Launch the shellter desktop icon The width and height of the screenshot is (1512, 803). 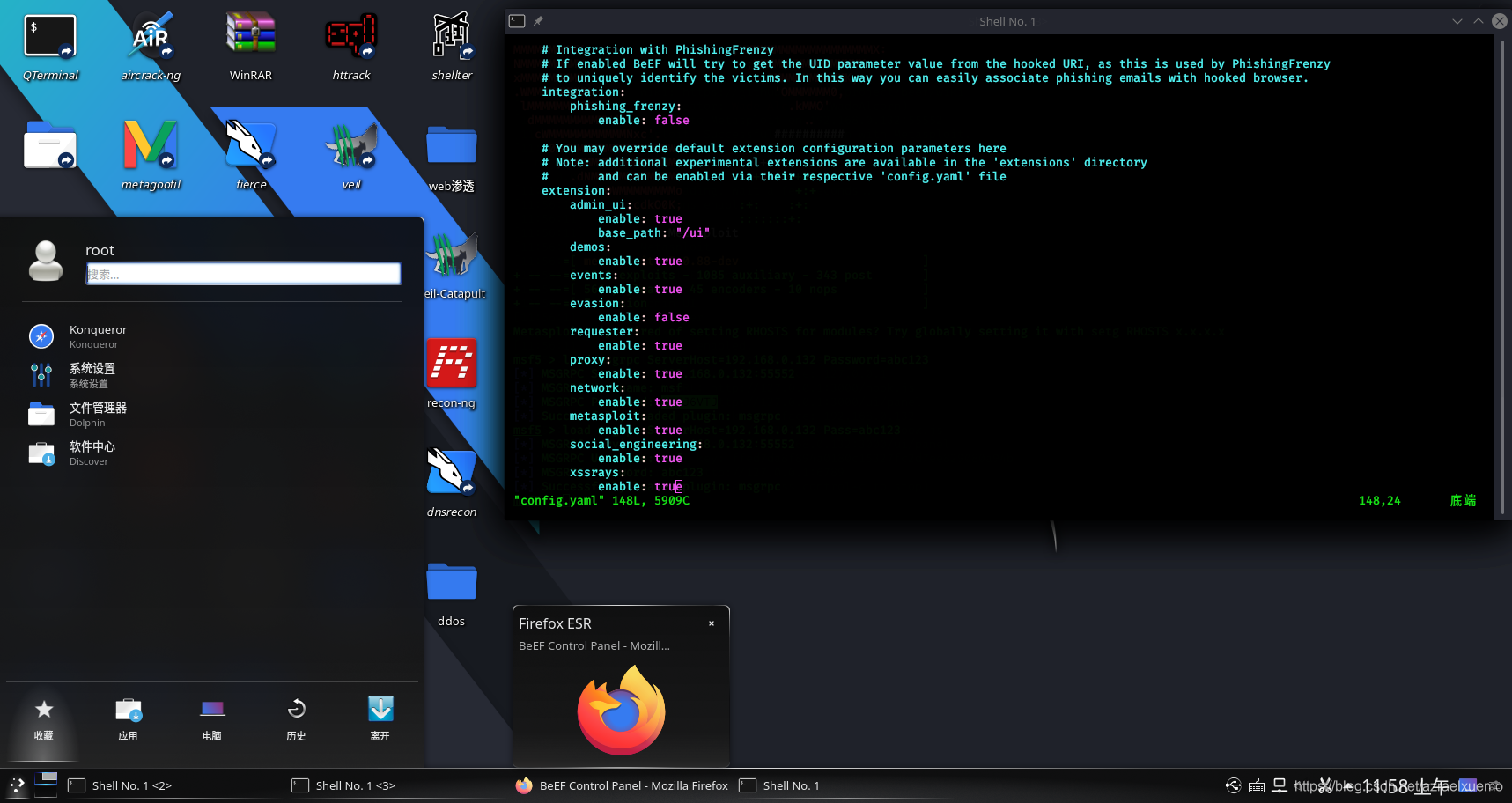(452, 46)
